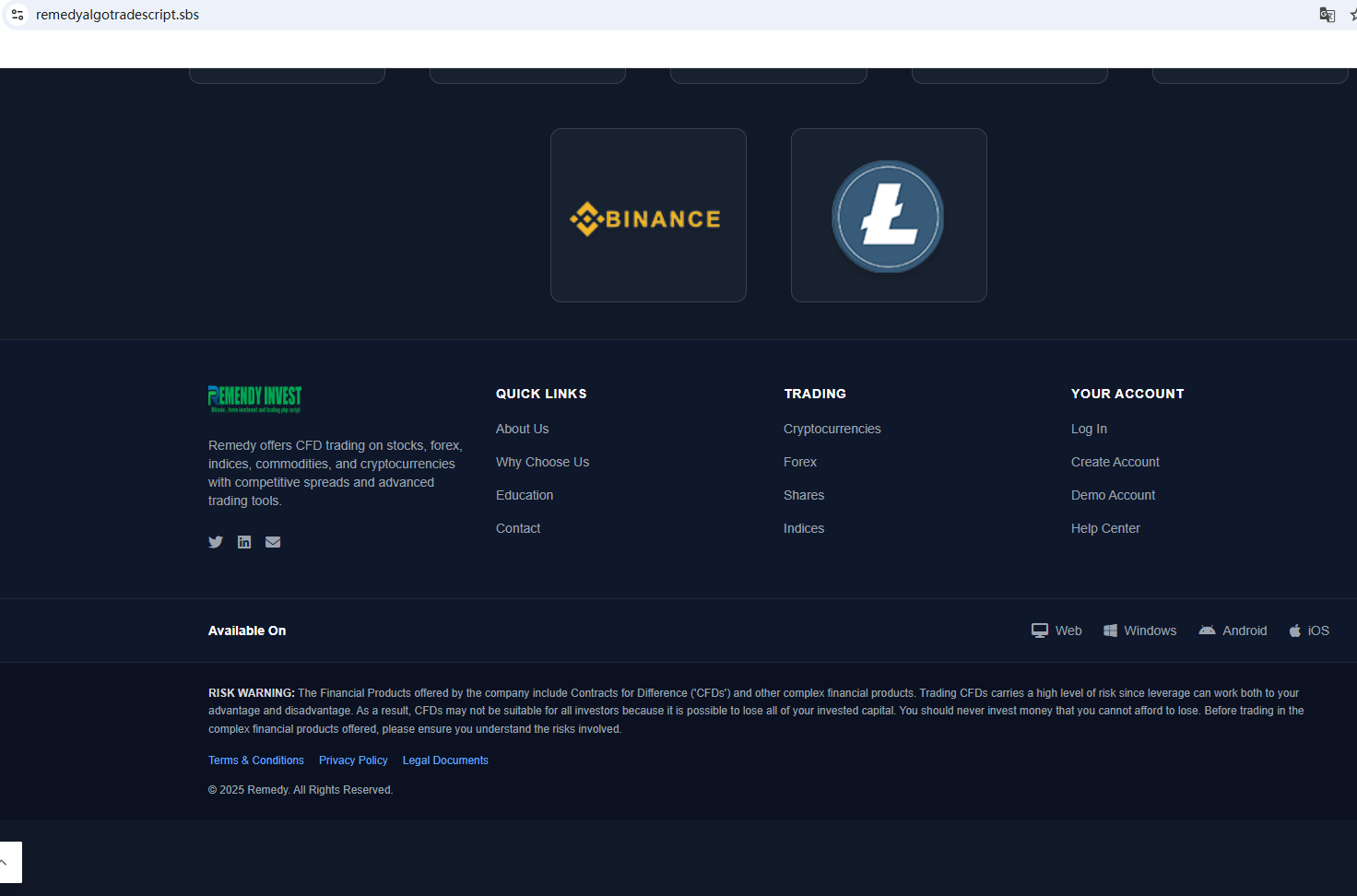Choose the iOS platform label
This screenshot has width=1357, height=896.
(1318, 631)
